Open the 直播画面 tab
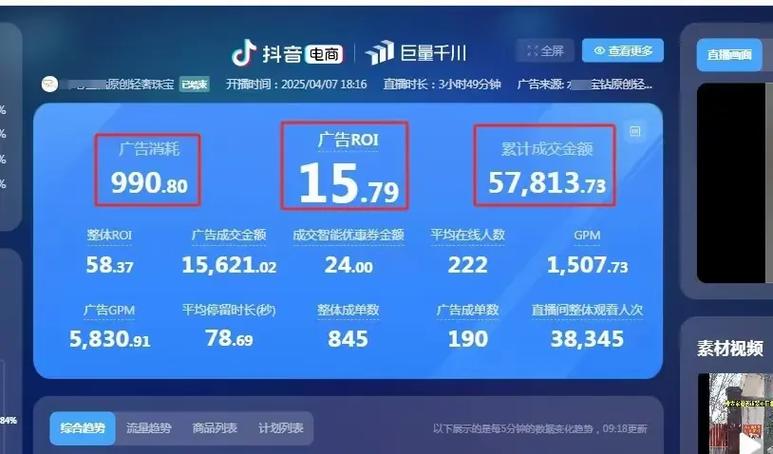773x454 pixels. (728, 55)
